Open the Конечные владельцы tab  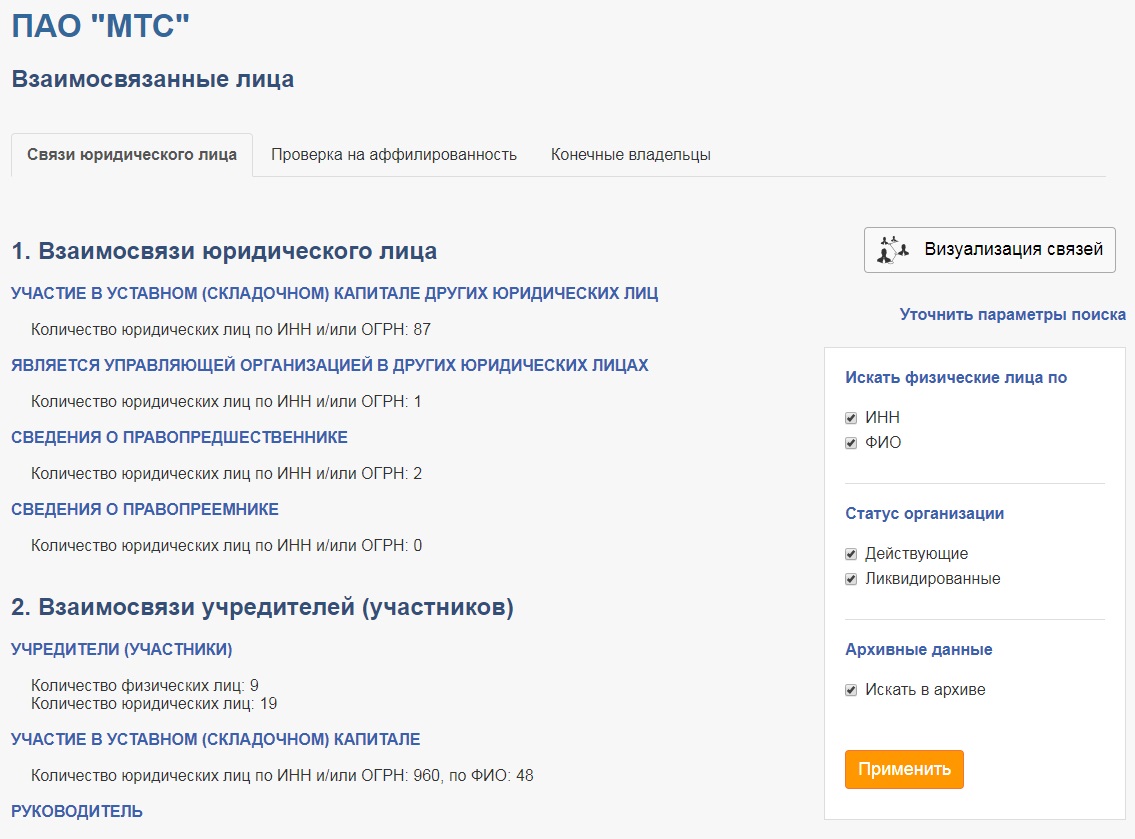pyautogui.click(x=630, y=155)
